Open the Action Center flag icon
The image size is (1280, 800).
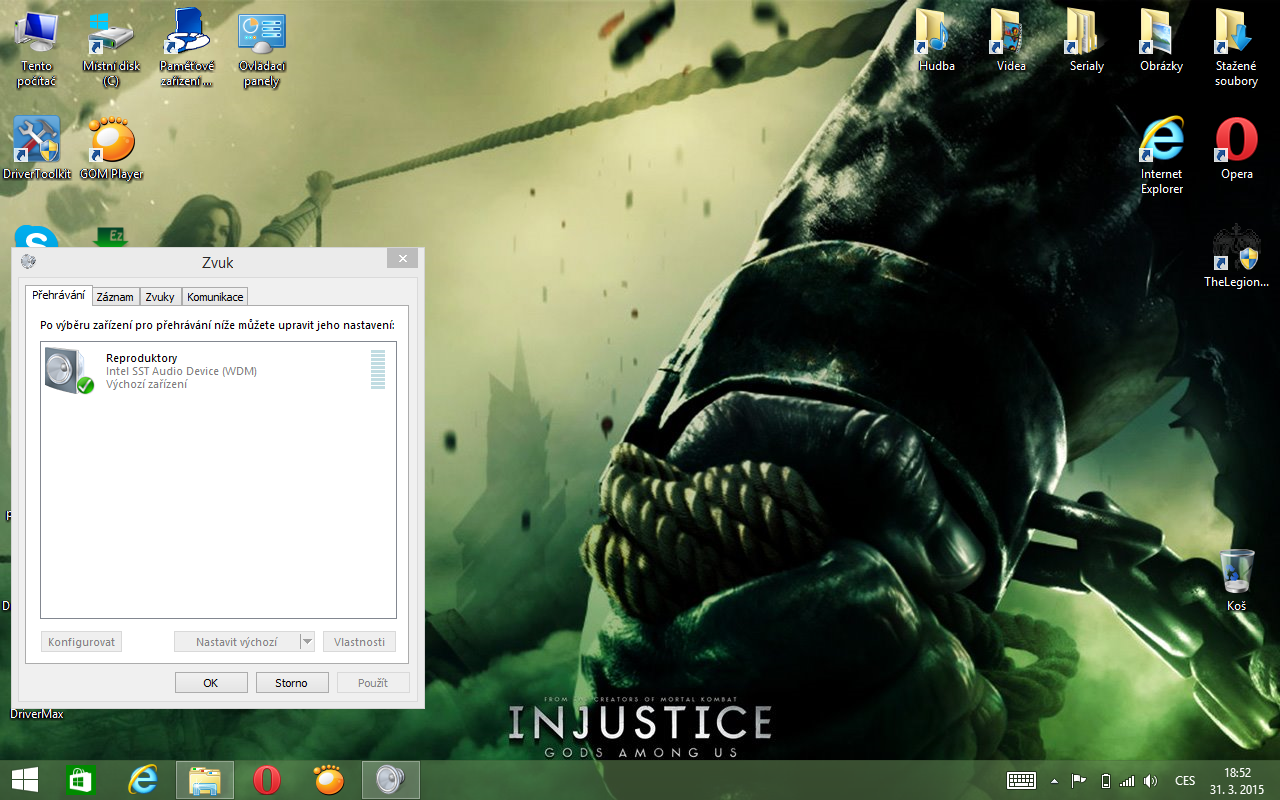(x=1079, y=781)
